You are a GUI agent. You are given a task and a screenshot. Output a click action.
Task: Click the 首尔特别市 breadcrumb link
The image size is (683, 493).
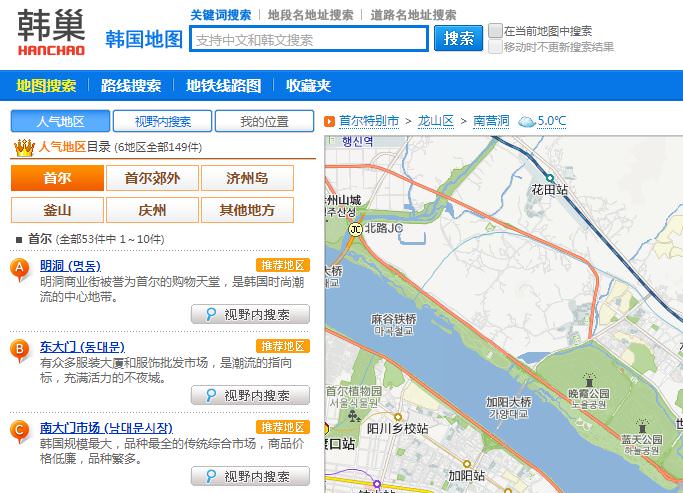pos(369,121)
